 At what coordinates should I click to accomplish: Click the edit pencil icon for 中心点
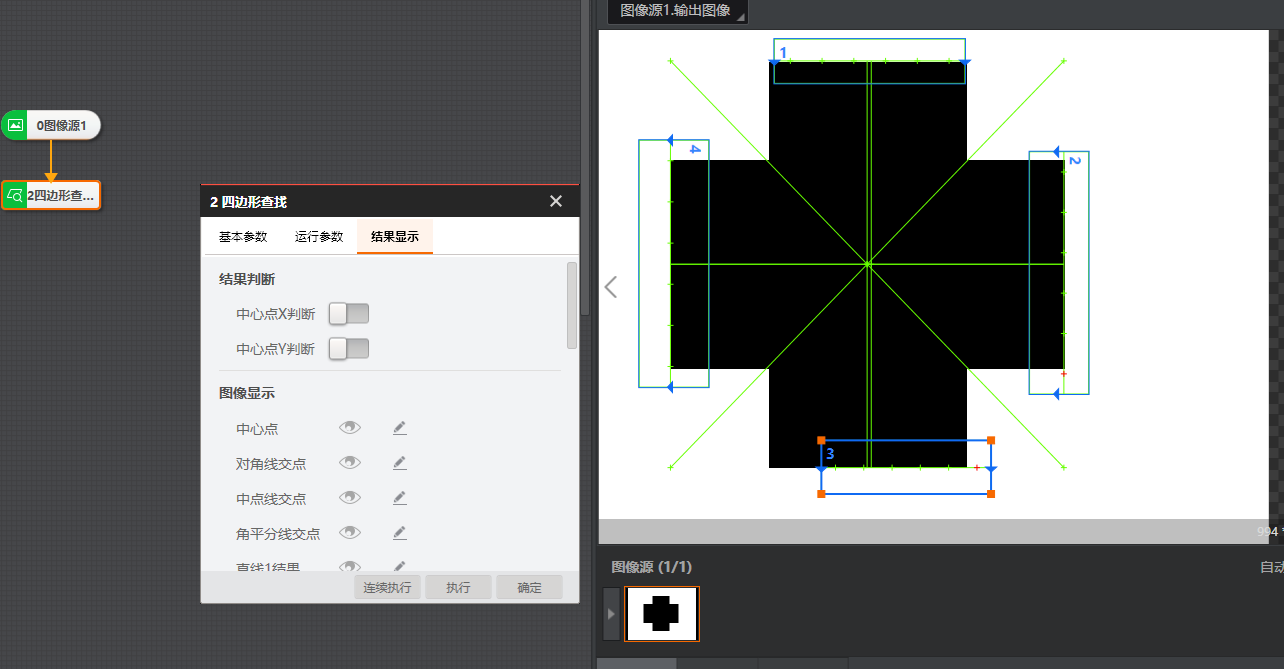(x=400, y=428)
